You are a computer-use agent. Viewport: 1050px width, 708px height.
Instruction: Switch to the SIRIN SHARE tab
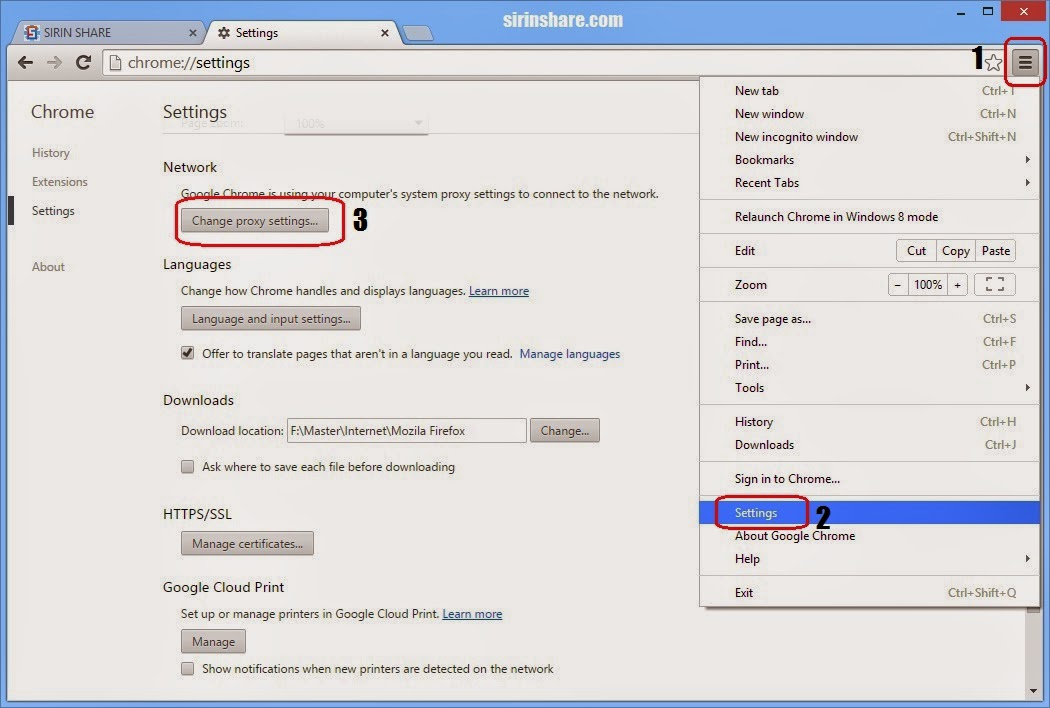tap(107, 32)
